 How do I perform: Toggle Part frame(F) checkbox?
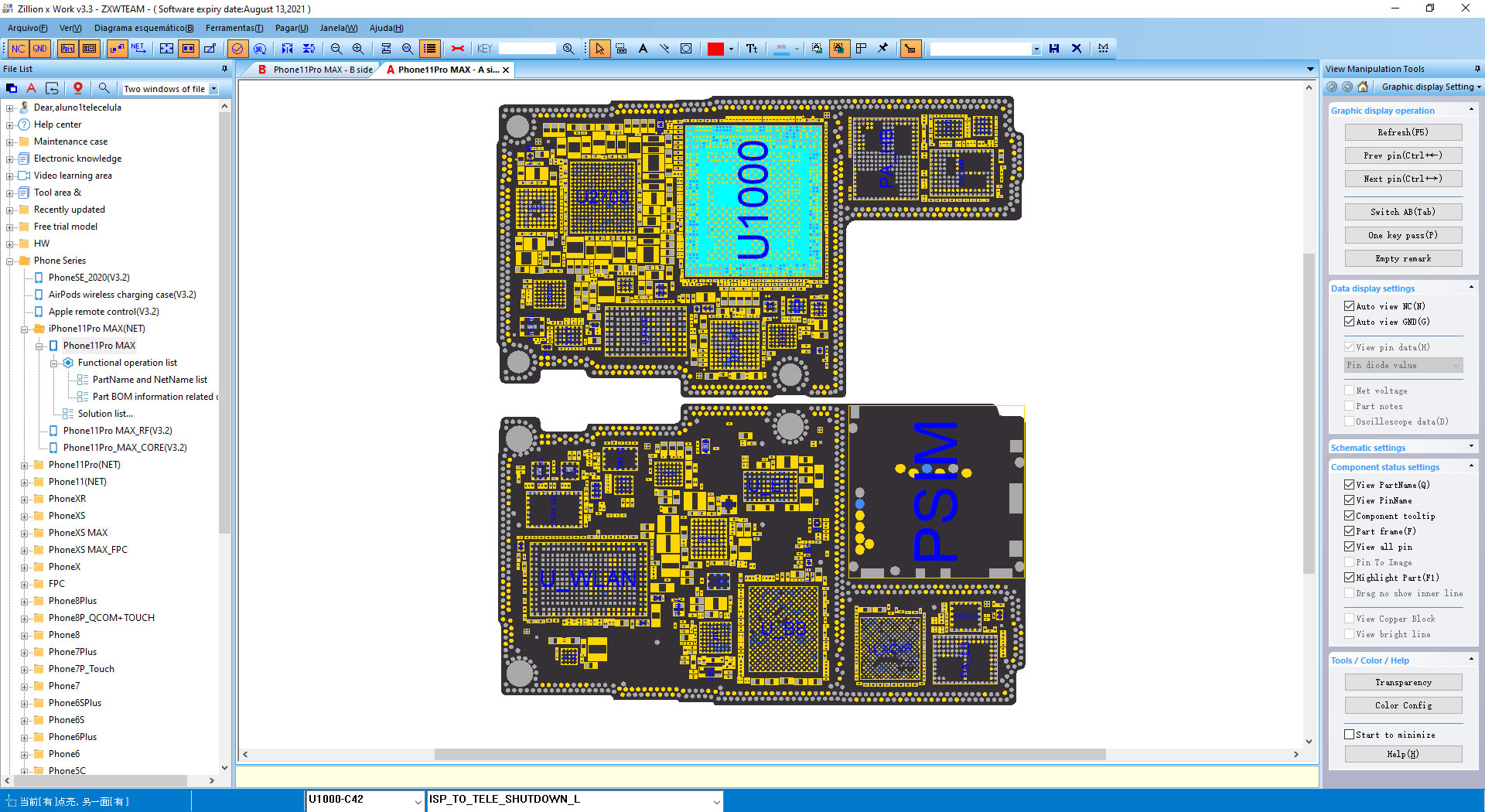coord(1349,531)
